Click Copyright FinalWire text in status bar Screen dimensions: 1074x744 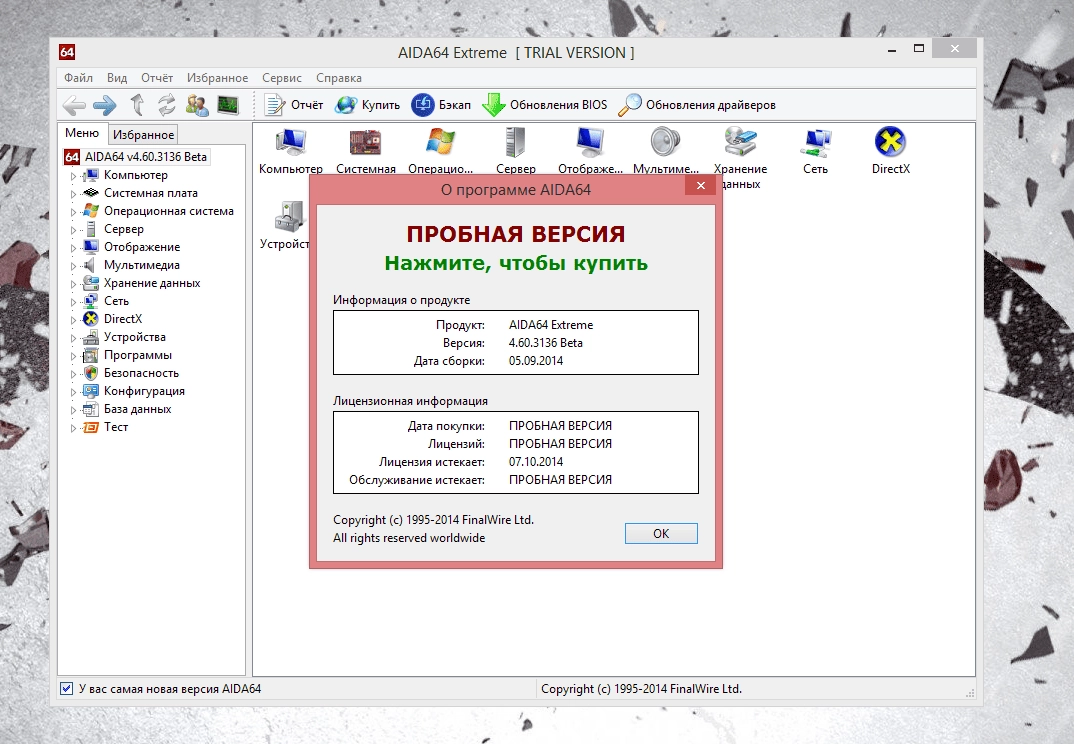(x=641, y=689)
